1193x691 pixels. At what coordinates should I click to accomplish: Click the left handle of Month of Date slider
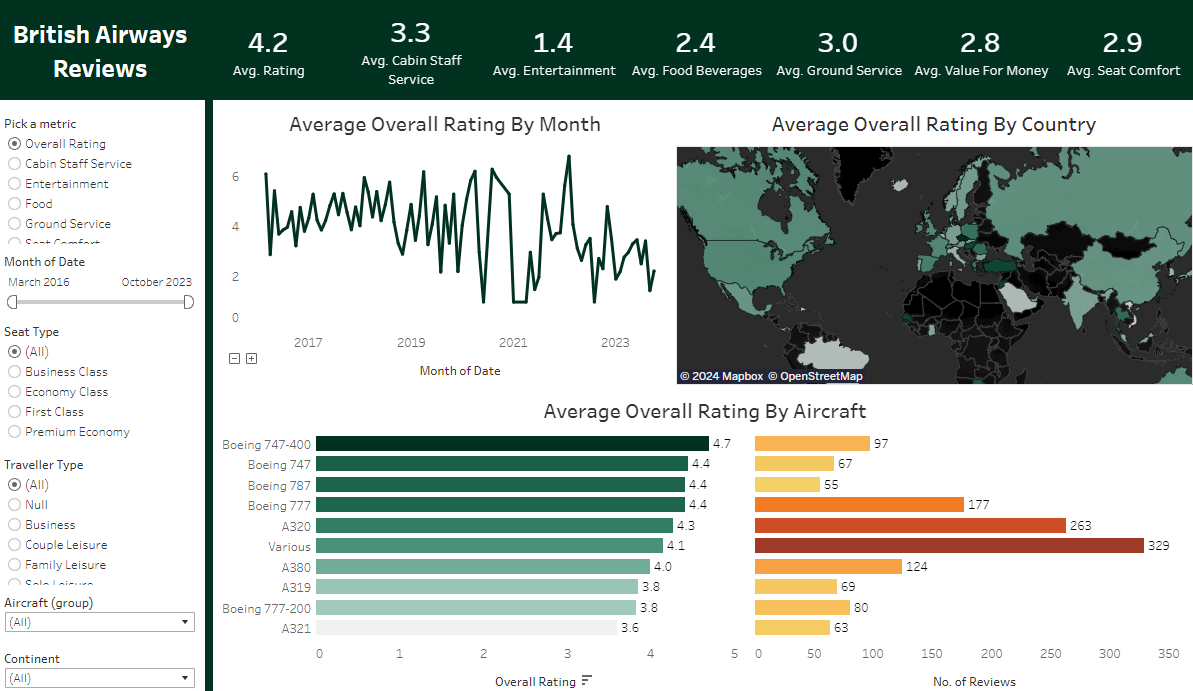(x=13, y=302)
